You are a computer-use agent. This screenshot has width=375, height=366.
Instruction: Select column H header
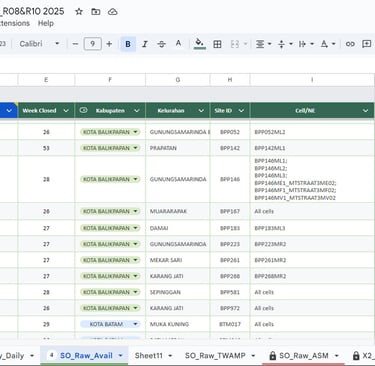tap(230, 80)
